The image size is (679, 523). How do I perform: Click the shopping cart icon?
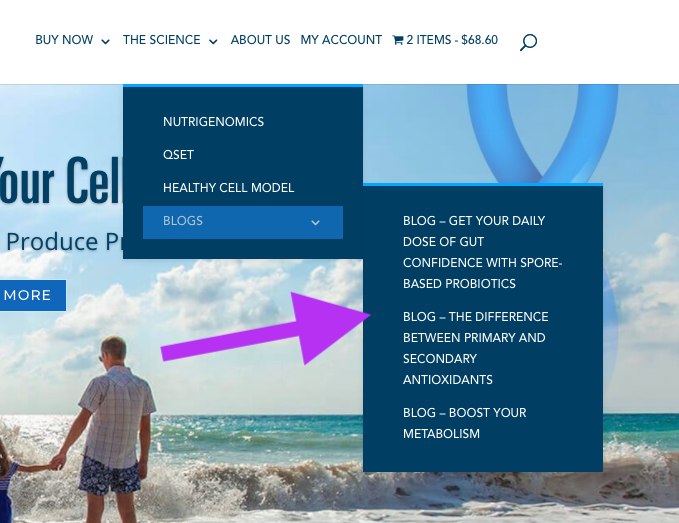398,40
